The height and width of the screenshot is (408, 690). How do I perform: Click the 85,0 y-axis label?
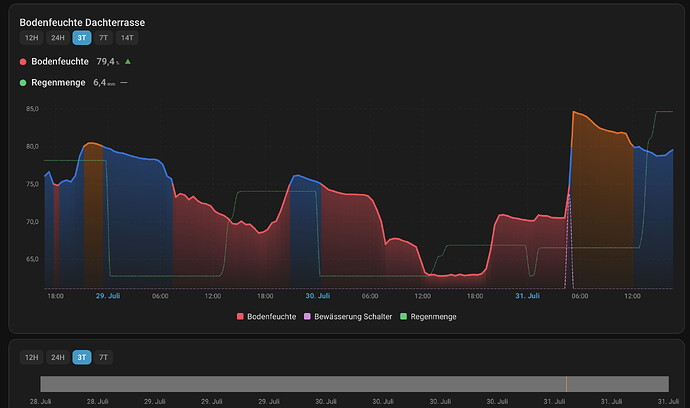(x=32, y=109)
